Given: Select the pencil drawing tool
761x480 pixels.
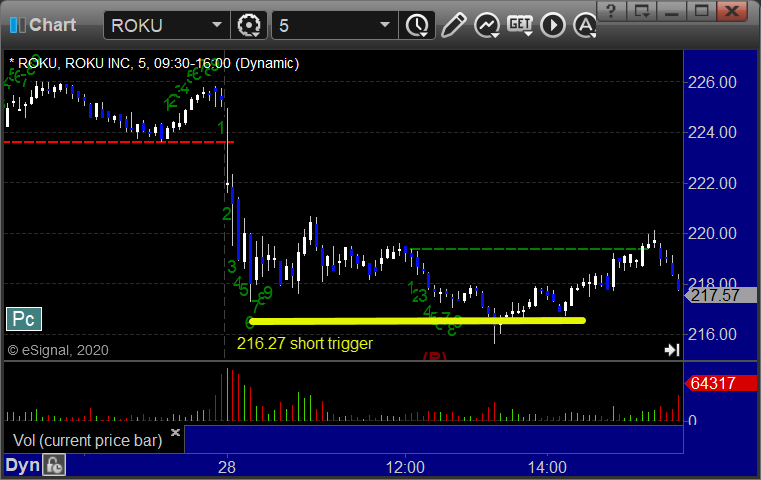Looking at the screenshot, I should [x=453, y=25].
